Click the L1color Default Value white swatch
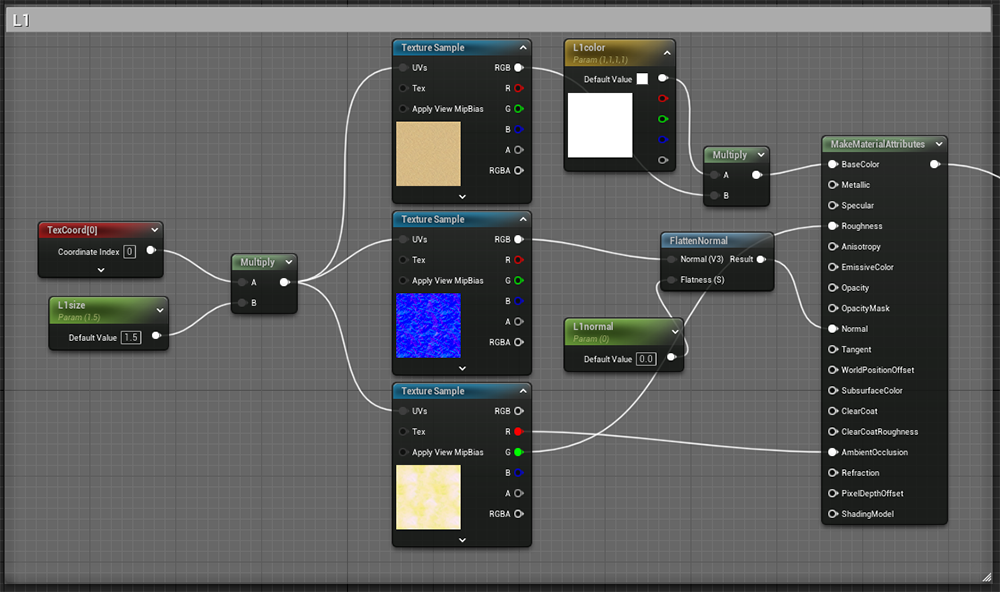This screenshot has height=592, width=1000. [x=642, y=79]
